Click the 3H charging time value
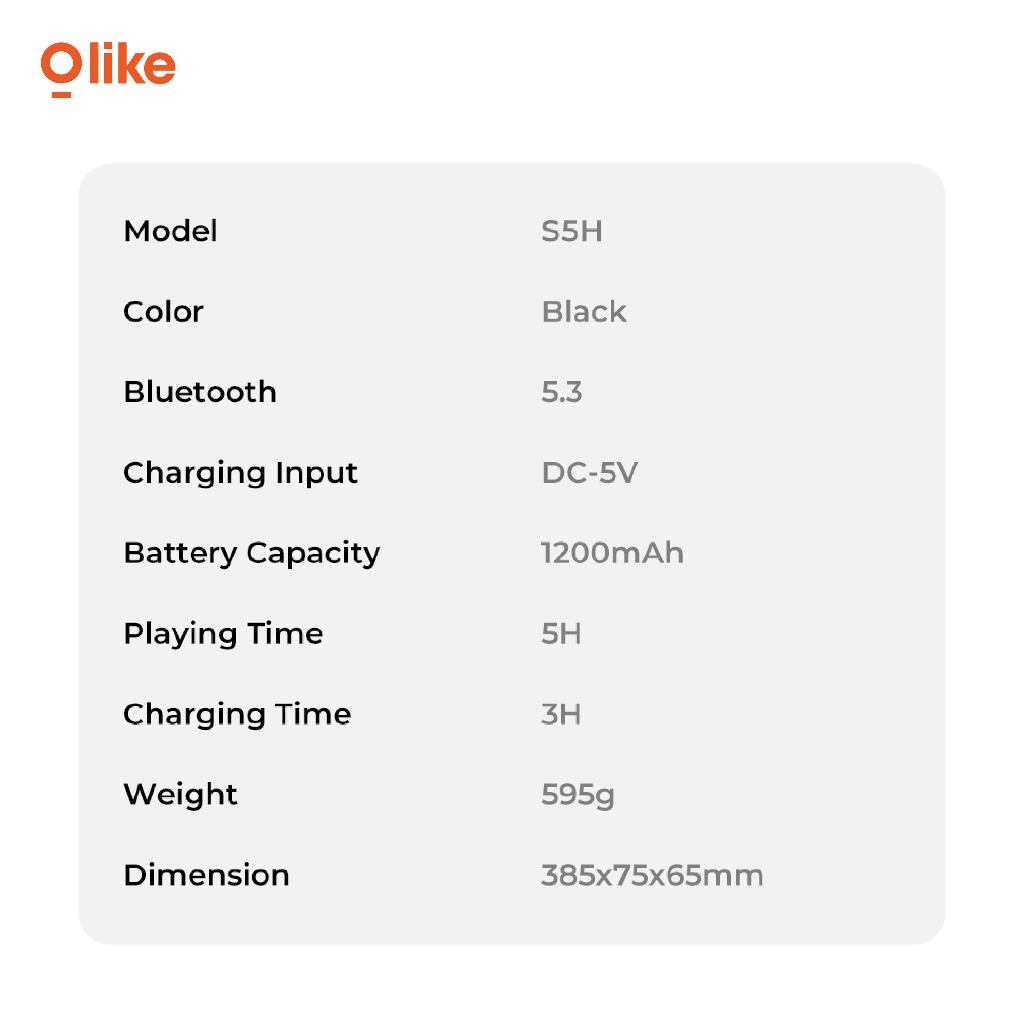Image resolution: width=1024 pixels, height=1024 pixels. 561,714
